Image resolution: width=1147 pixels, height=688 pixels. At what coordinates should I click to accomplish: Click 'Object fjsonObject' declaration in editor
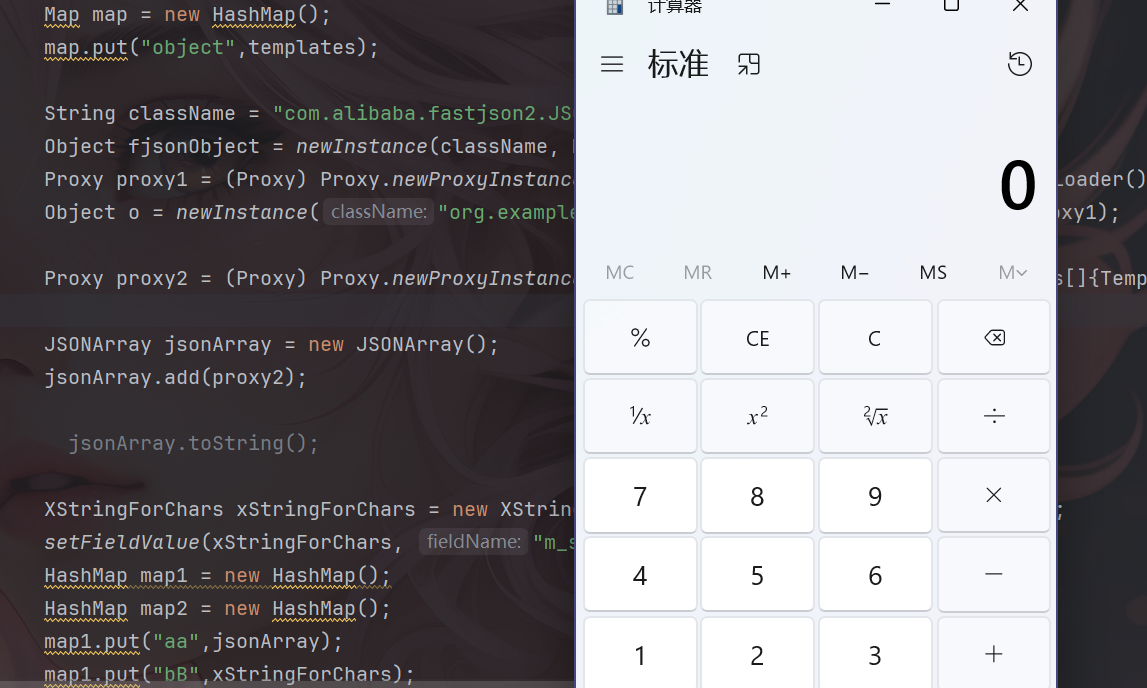click(151, 146)
